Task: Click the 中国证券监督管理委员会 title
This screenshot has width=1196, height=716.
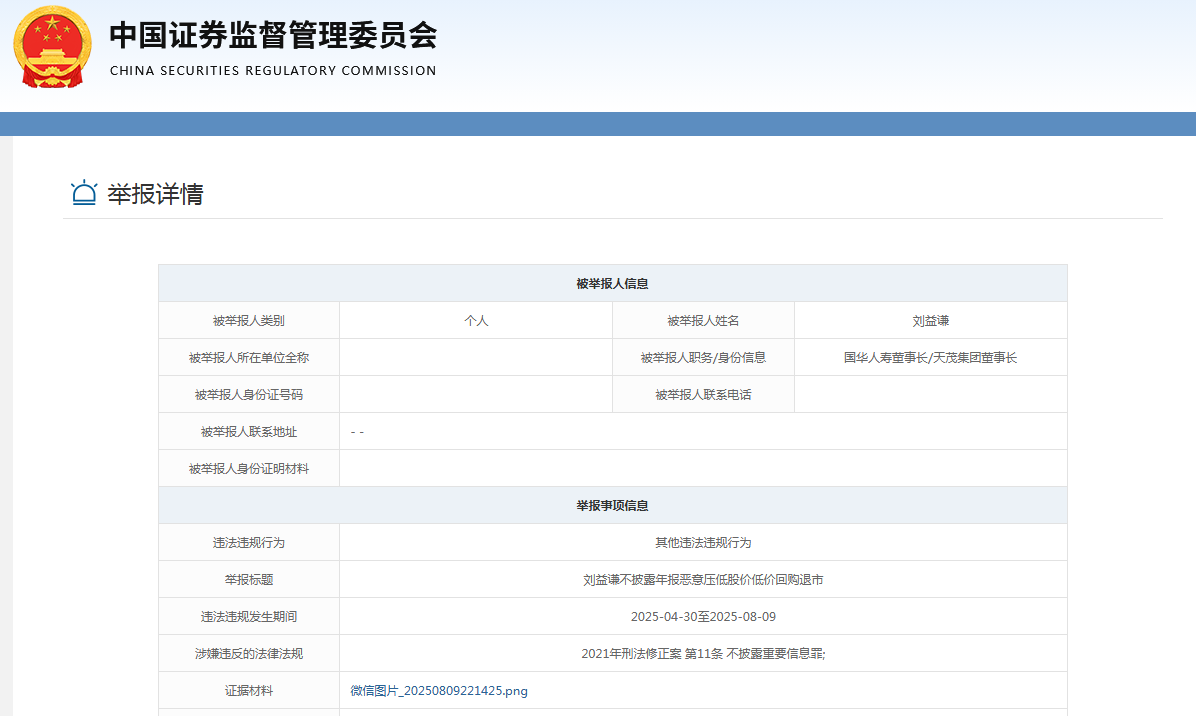Action: pos(273,35)
